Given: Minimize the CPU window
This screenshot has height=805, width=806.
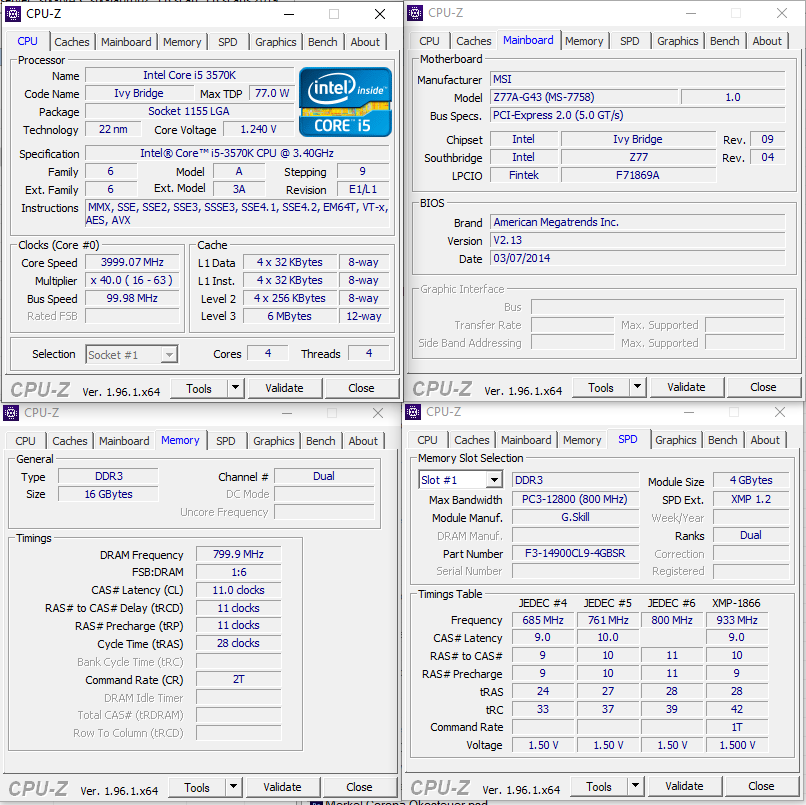Looking at the screenshot, I should click(289, 14).
